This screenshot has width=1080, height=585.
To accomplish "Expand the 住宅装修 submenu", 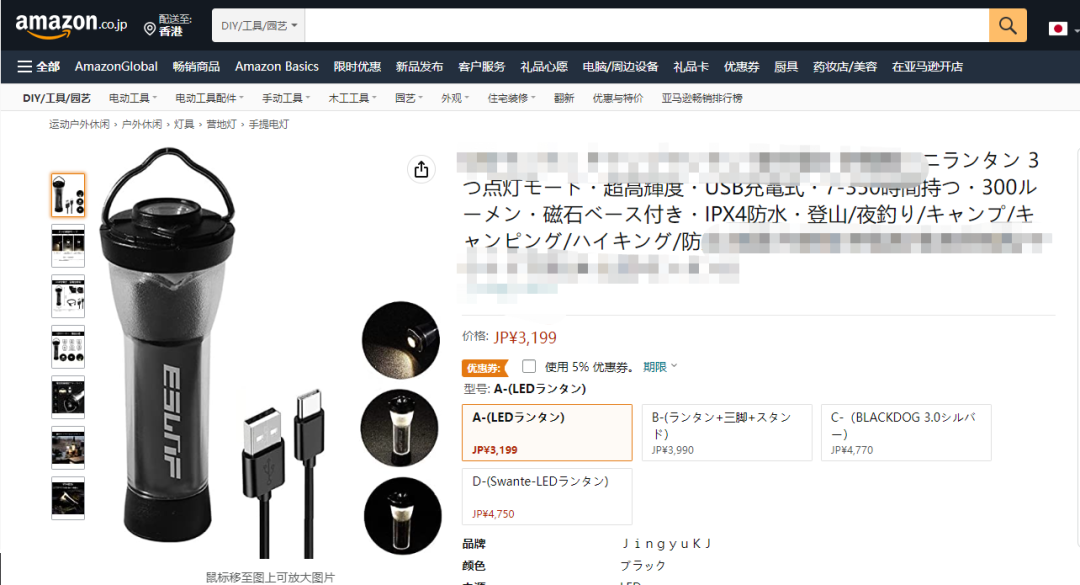I will pyautogui.click(x=512, y=98).
